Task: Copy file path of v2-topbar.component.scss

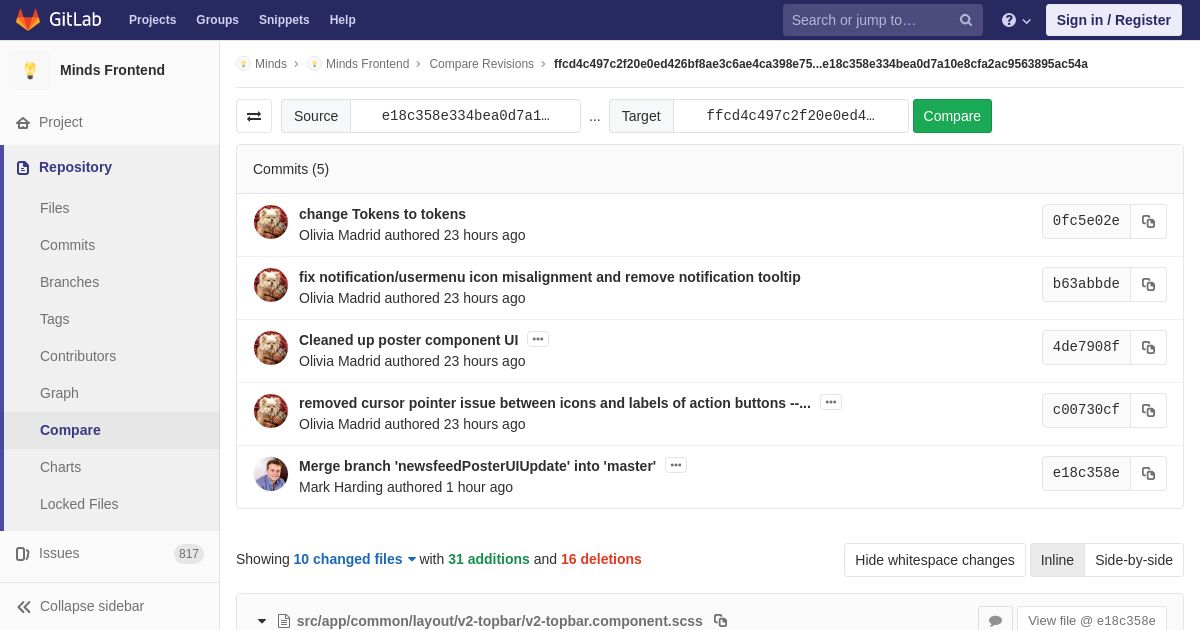Action: click(720, 621)
